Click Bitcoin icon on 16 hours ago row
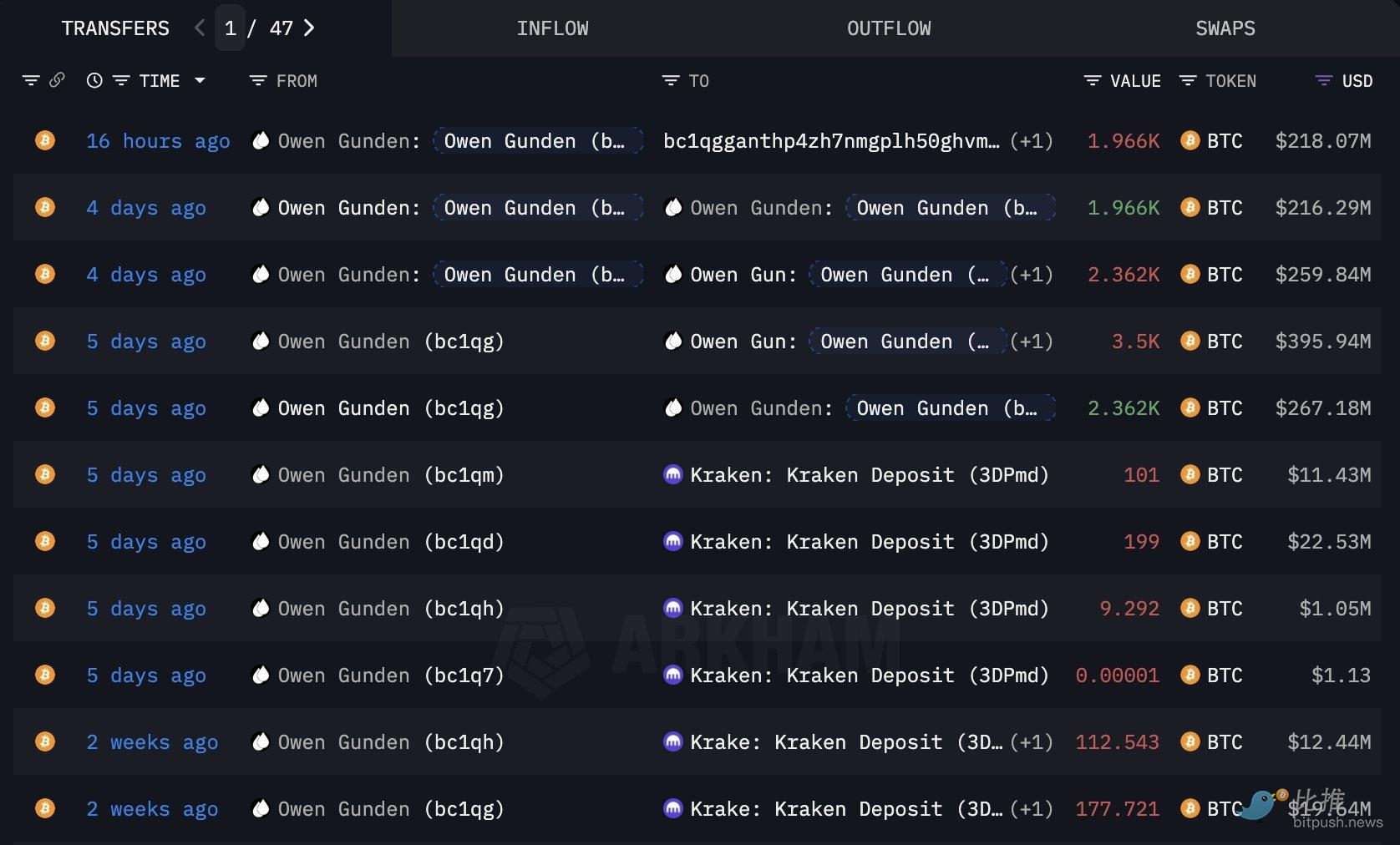 pyautogui.click(x=45, y=140)
